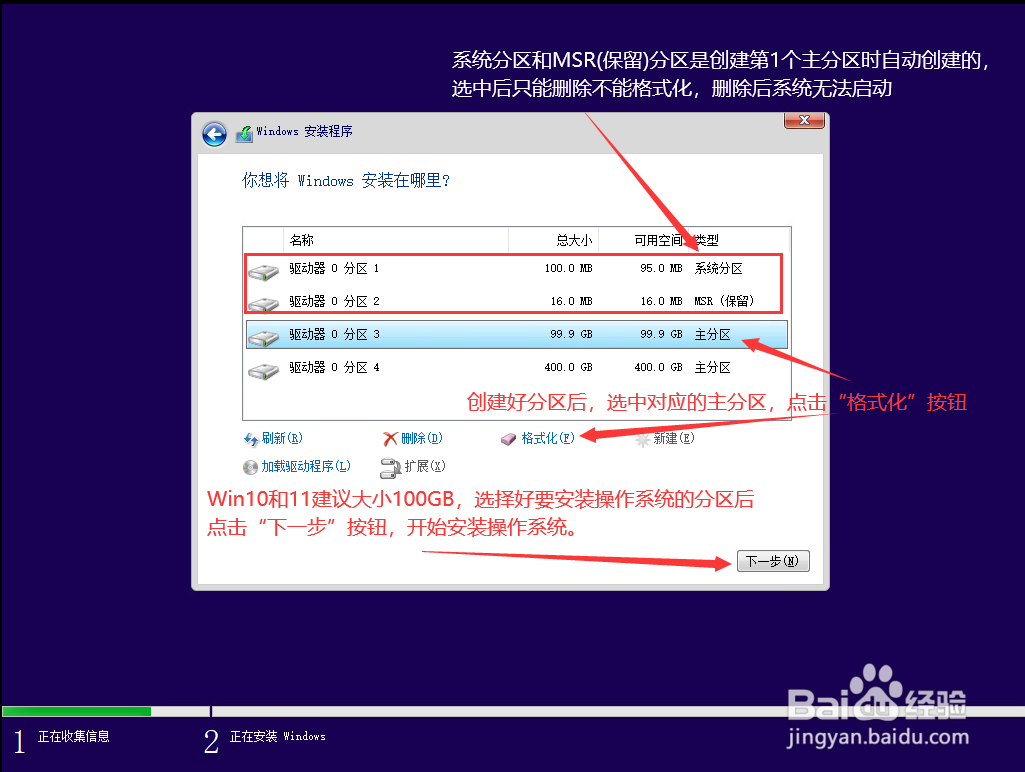Click step 2 正在安装 Windows label

(x=278, y=737)
